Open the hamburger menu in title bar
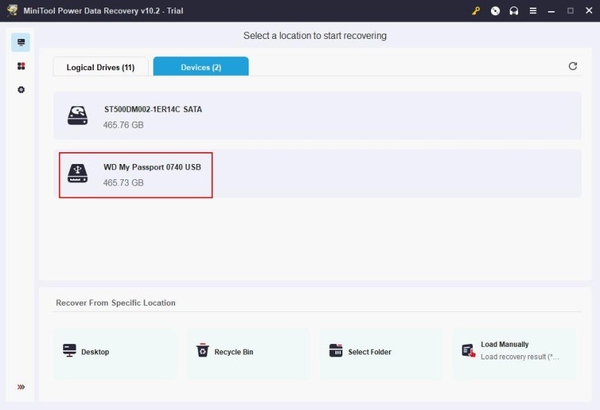This screenshot has width=600, height=410. tap(533, 11)
